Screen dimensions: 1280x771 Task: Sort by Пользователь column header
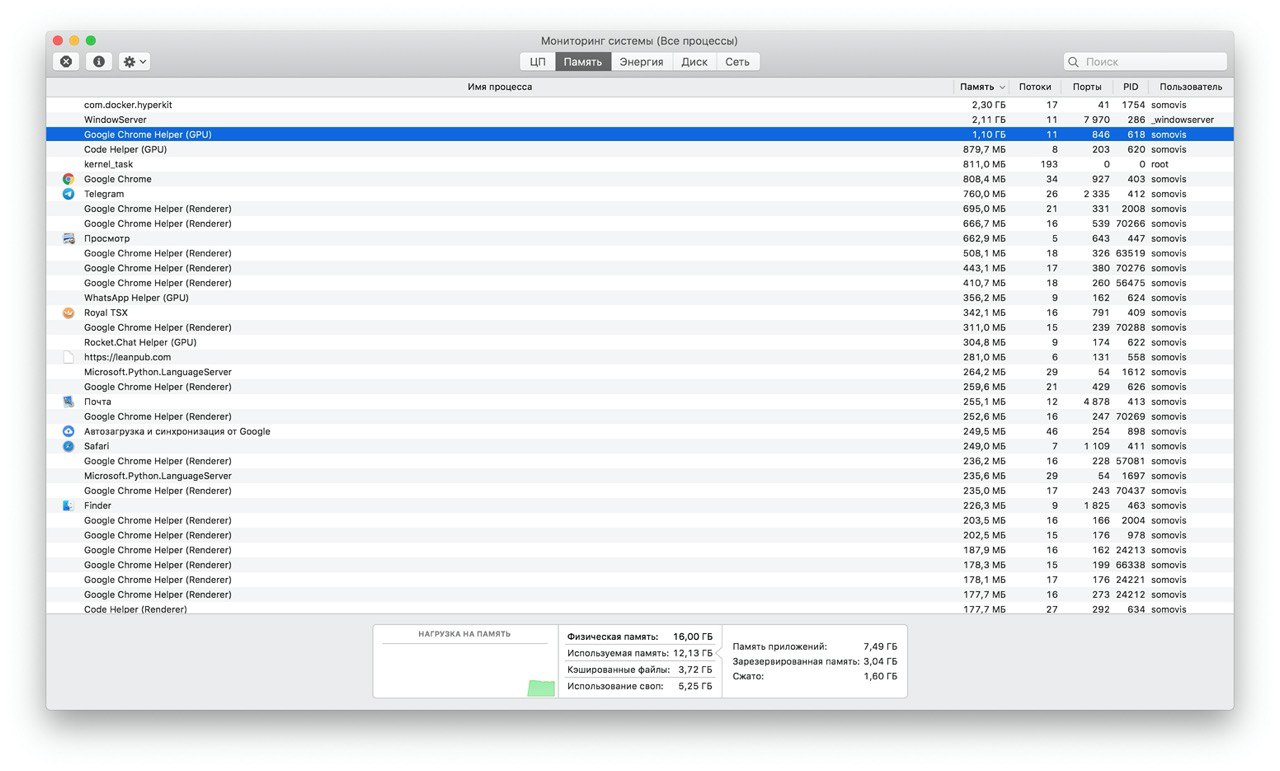[x=1190, y=87]
